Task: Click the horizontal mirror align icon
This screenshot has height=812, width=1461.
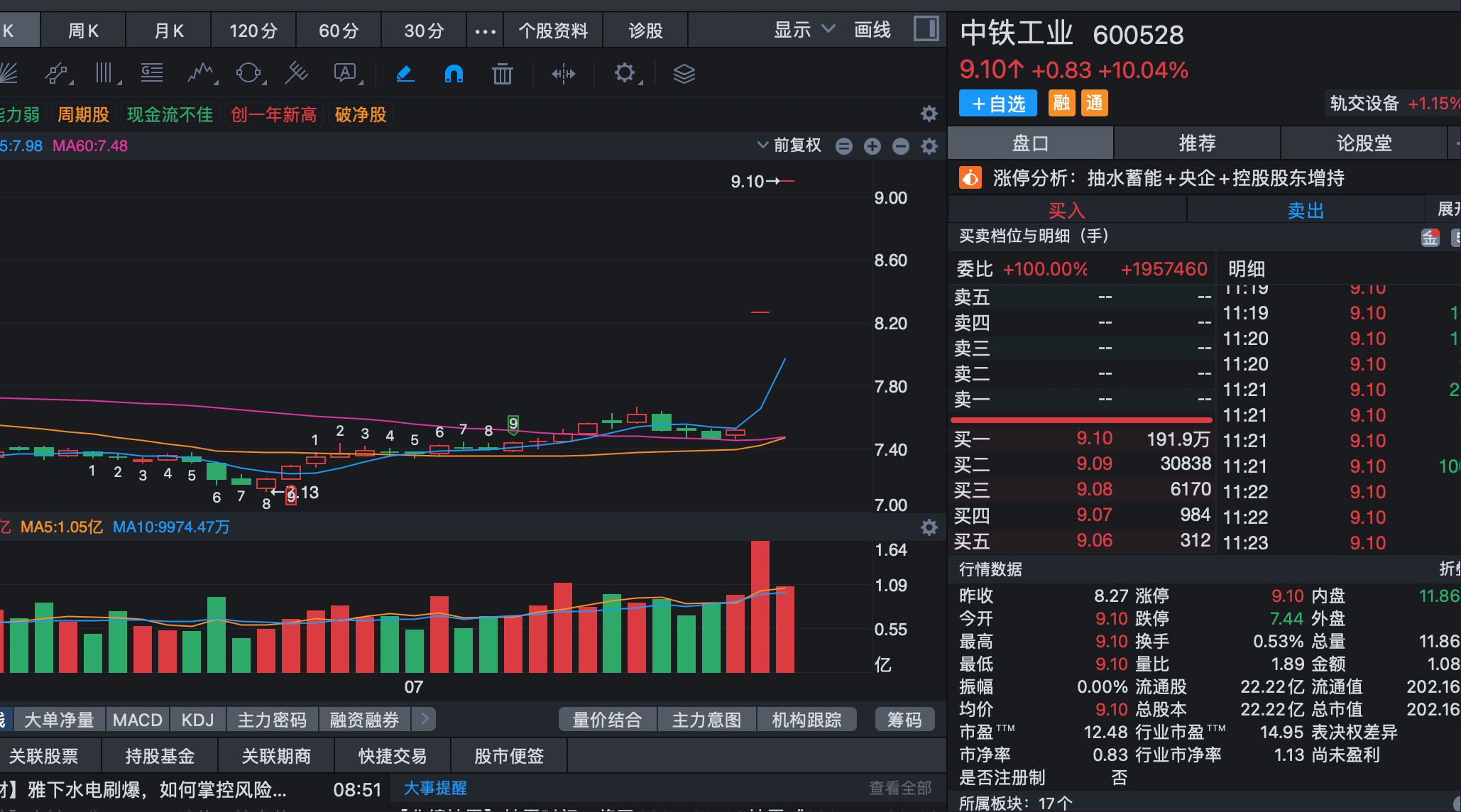Action: [563, 73]
